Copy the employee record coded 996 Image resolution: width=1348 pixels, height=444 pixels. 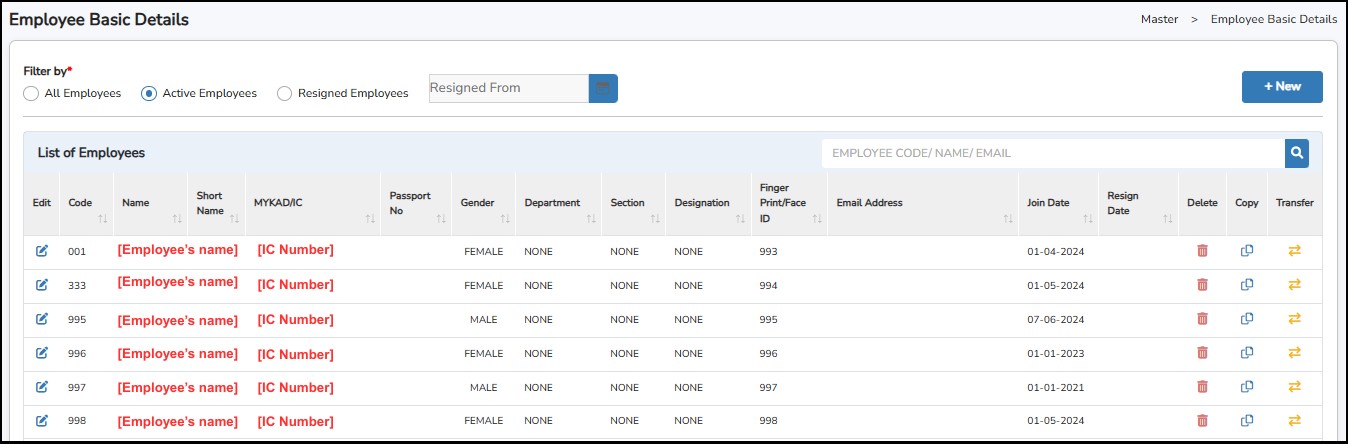click(x=1246, y=353)
